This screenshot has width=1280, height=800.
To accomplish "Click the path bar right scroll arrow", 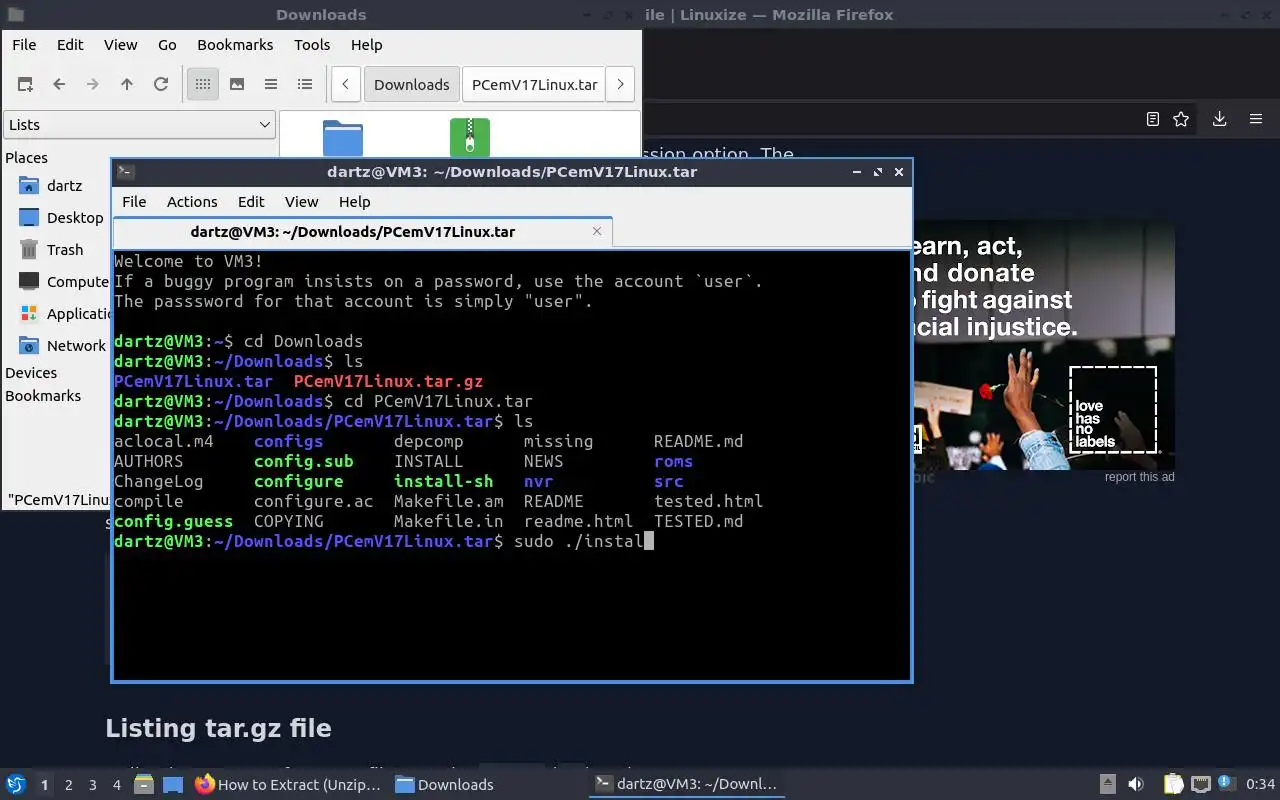I will pyautogui.click(x=620, y=84).
